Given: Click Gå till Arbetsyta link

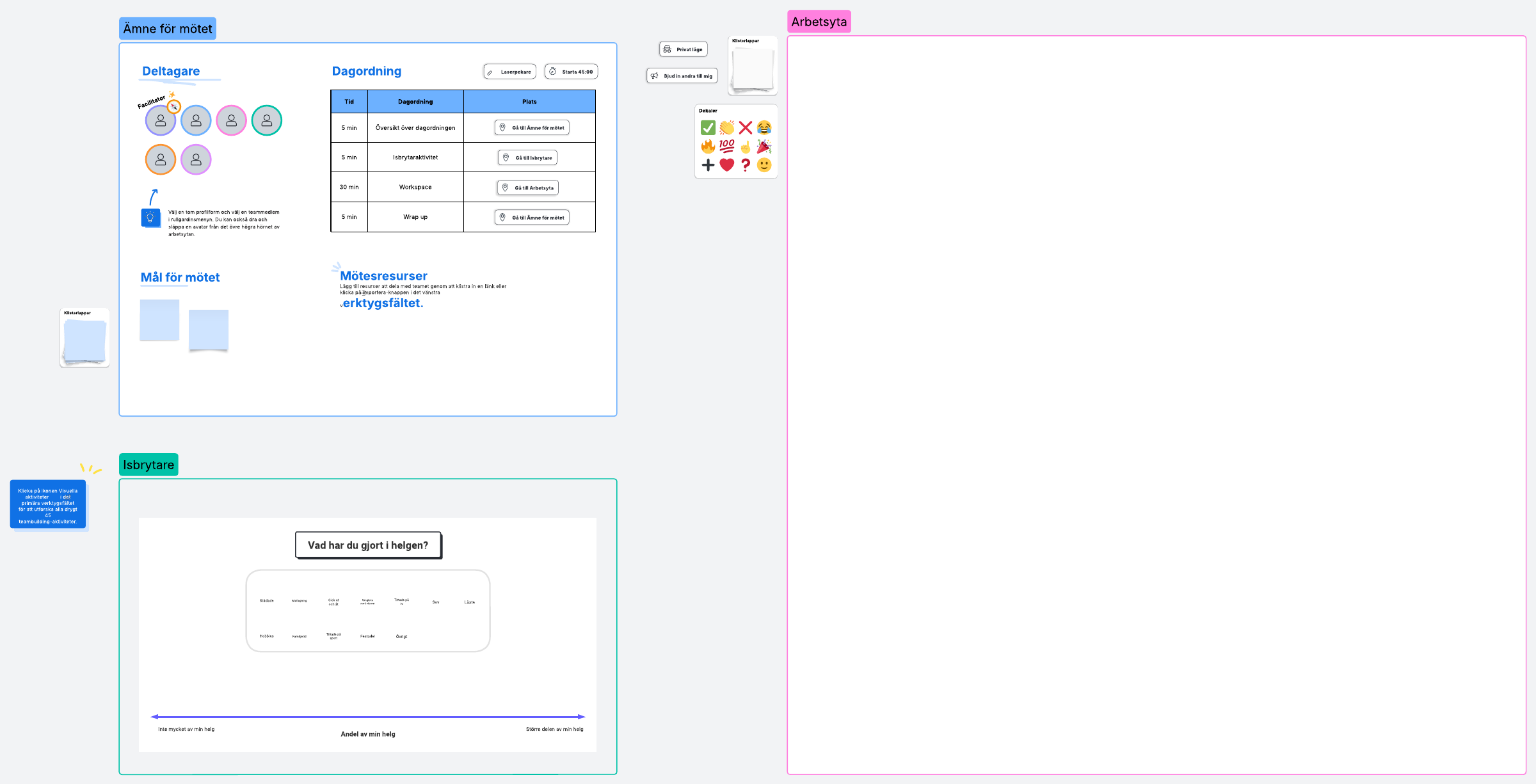Looking at the screenshot, I should click(x=527, y=188).
